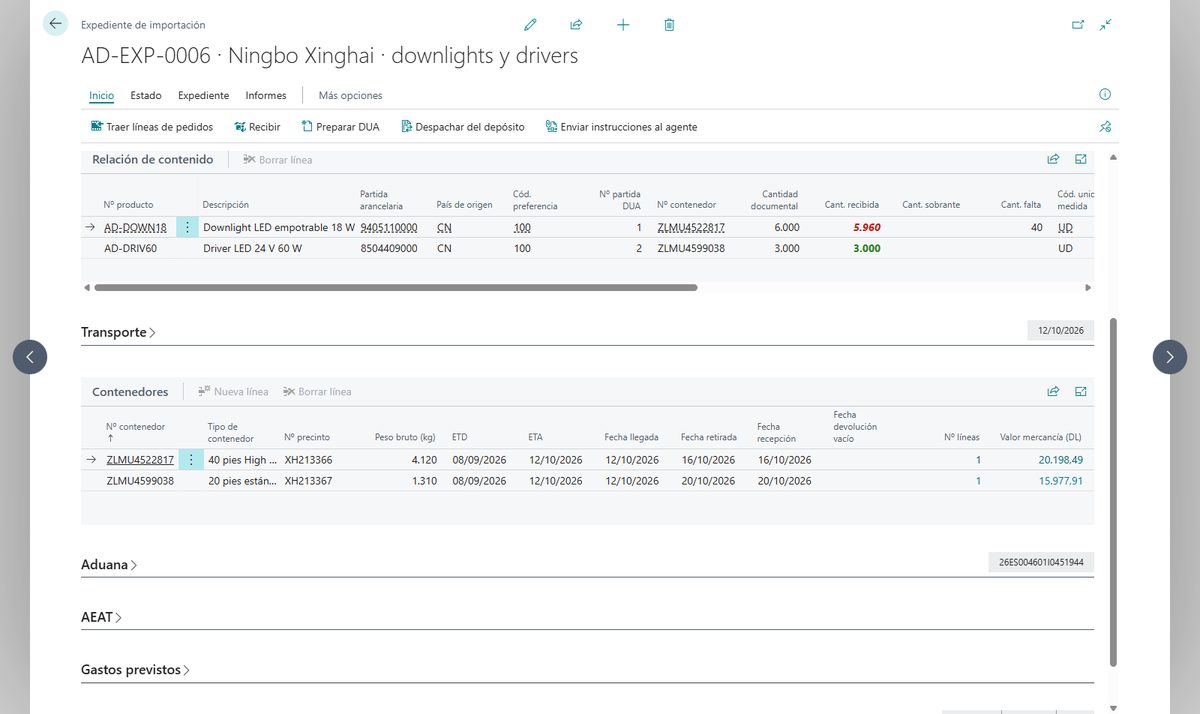Go to next record arrow
The image size is (1200, 714).
tap(1170, 357)
